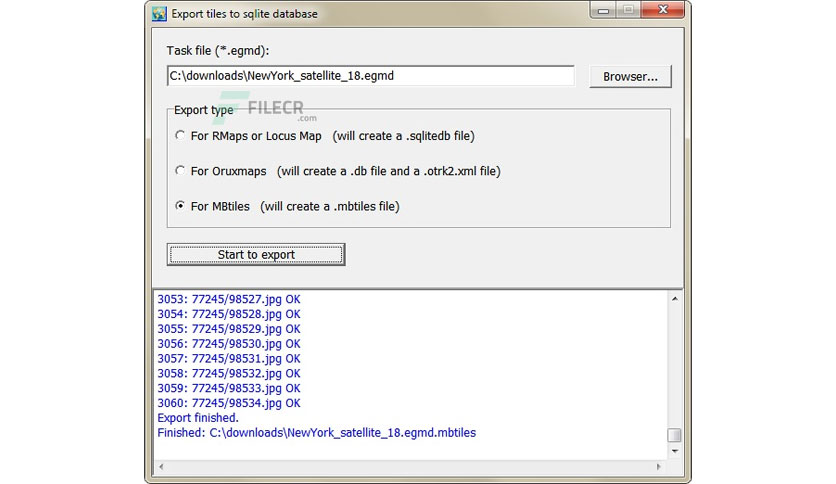Choose For MBtiles radio button
The image size is (836, 484).
(x=180, y=206)
